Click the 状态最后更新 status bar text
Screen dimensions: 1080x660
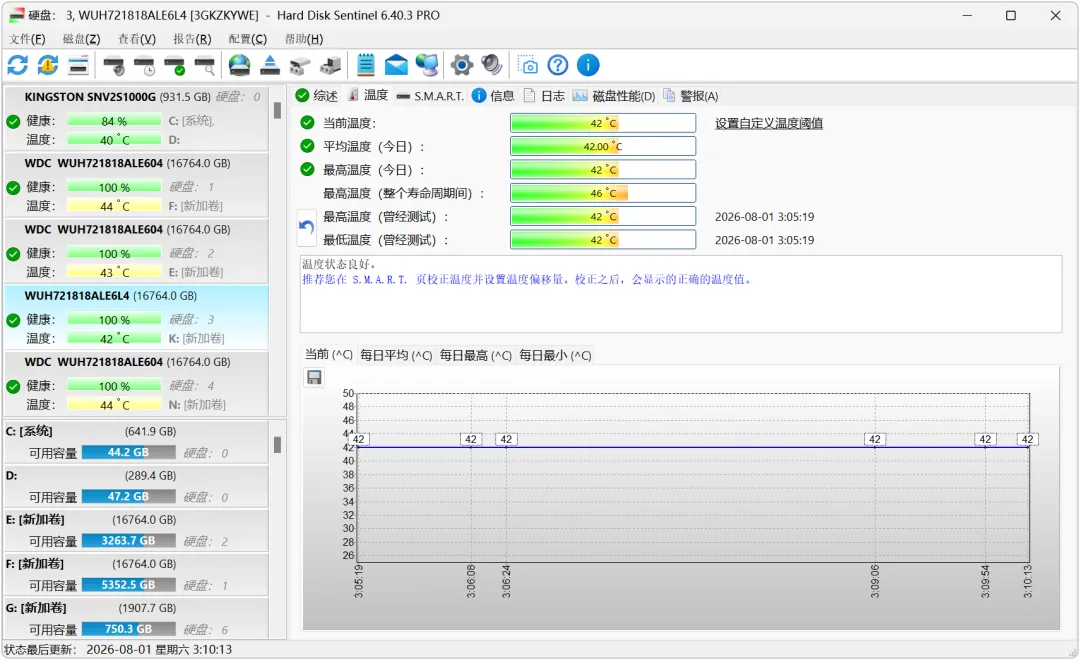click(118, 650)
